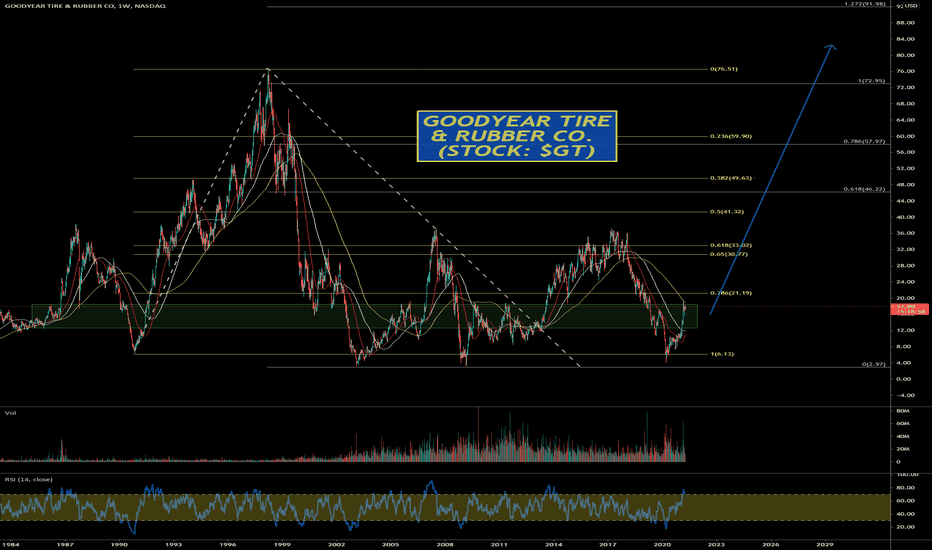Click 2005 on the time axis
The width and height of the screenshot is (932, 550).
tap(391, 544)
